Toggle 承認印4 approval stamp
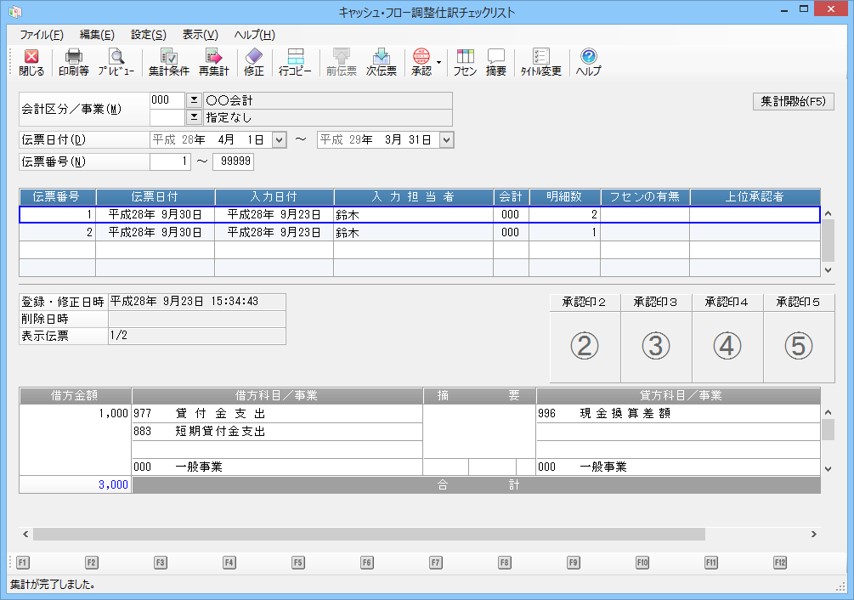 727,345
